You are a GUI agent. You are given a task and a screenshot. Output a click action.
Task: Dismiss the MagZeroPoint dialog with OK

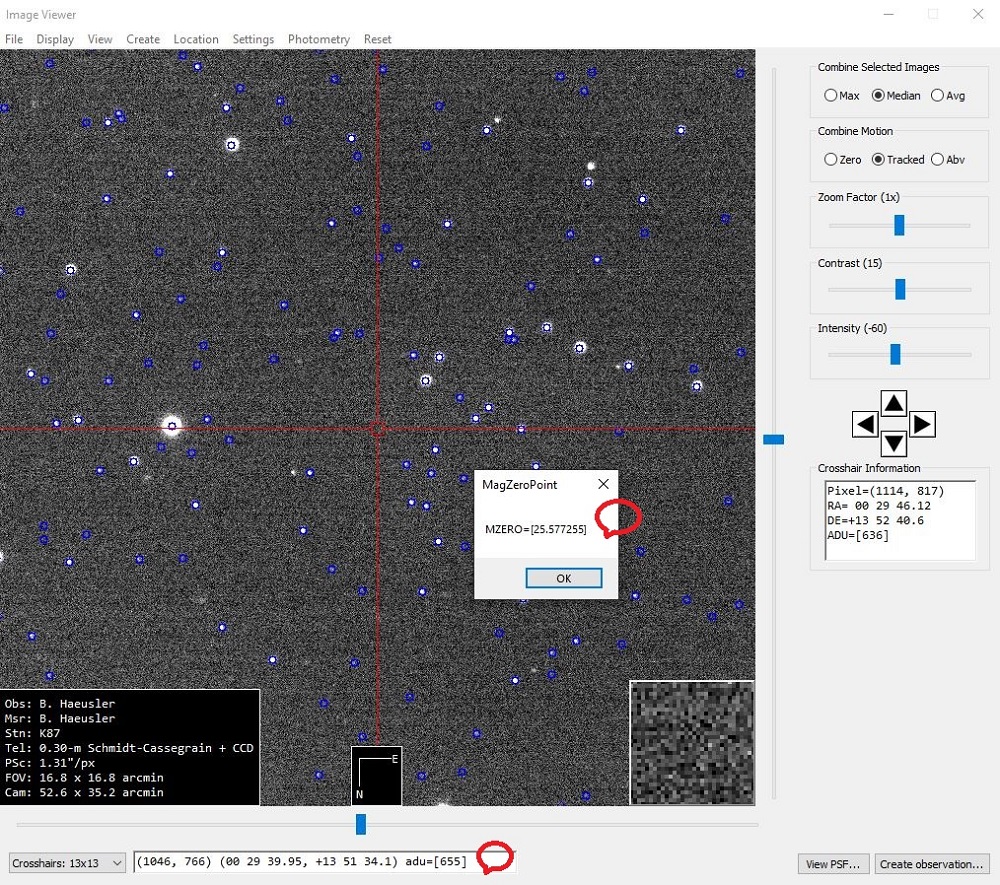tap(563, 578)
